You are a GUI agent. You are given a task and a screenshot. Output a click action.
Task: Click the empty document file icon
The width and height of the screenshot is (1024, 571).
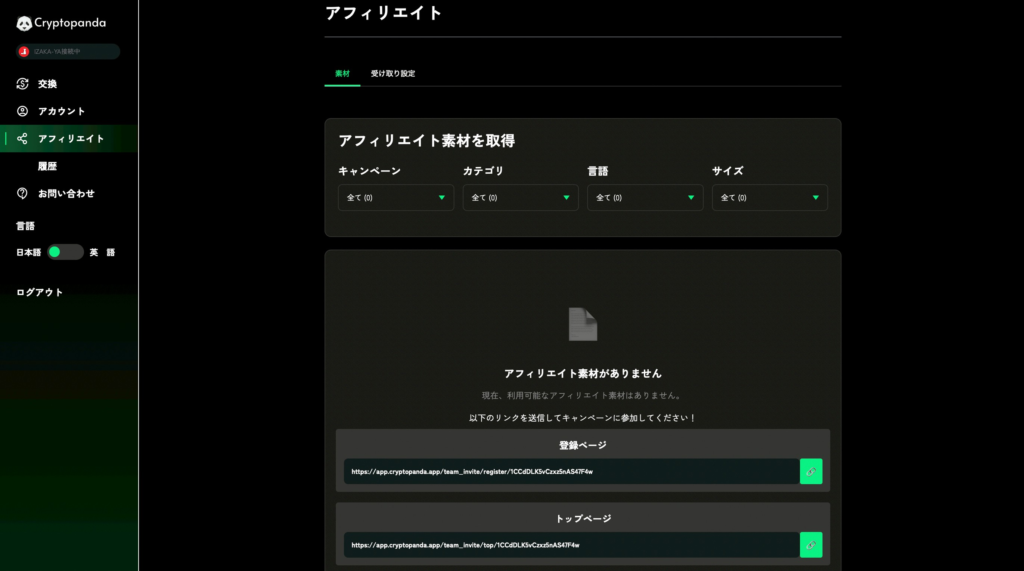click(582, 324)
